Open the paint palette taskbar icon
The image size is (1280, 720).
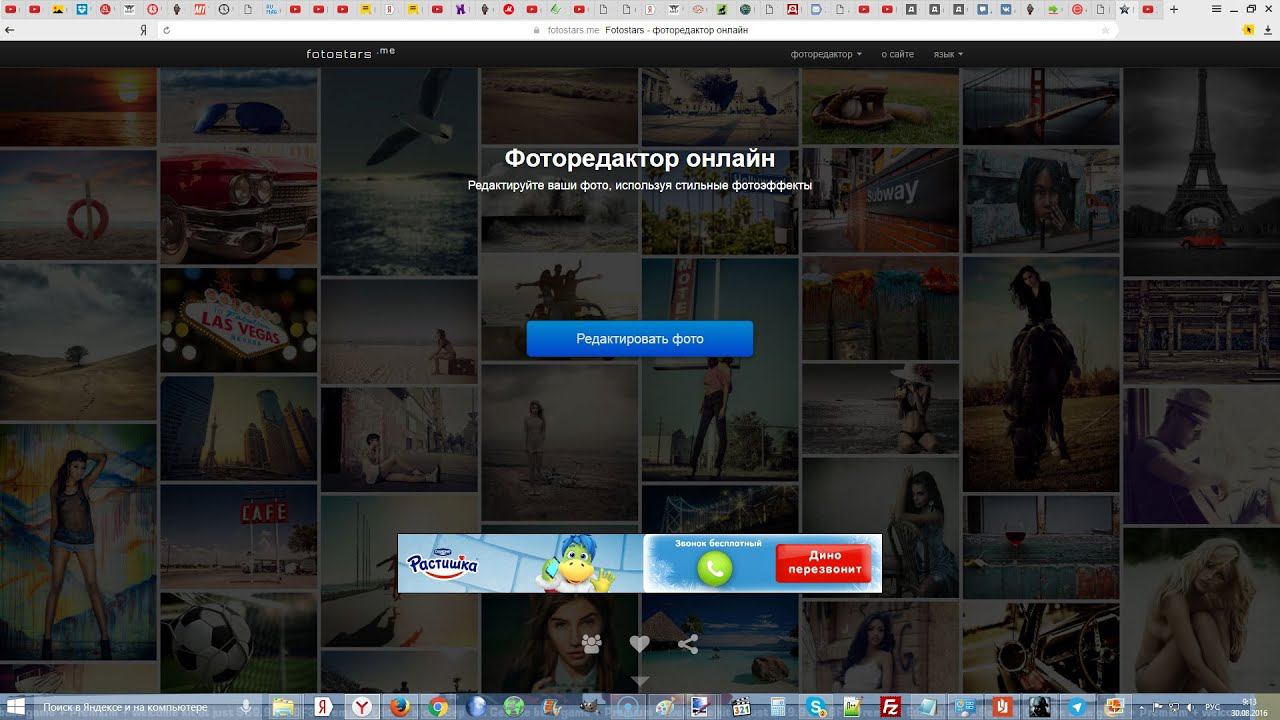[663, 707]
